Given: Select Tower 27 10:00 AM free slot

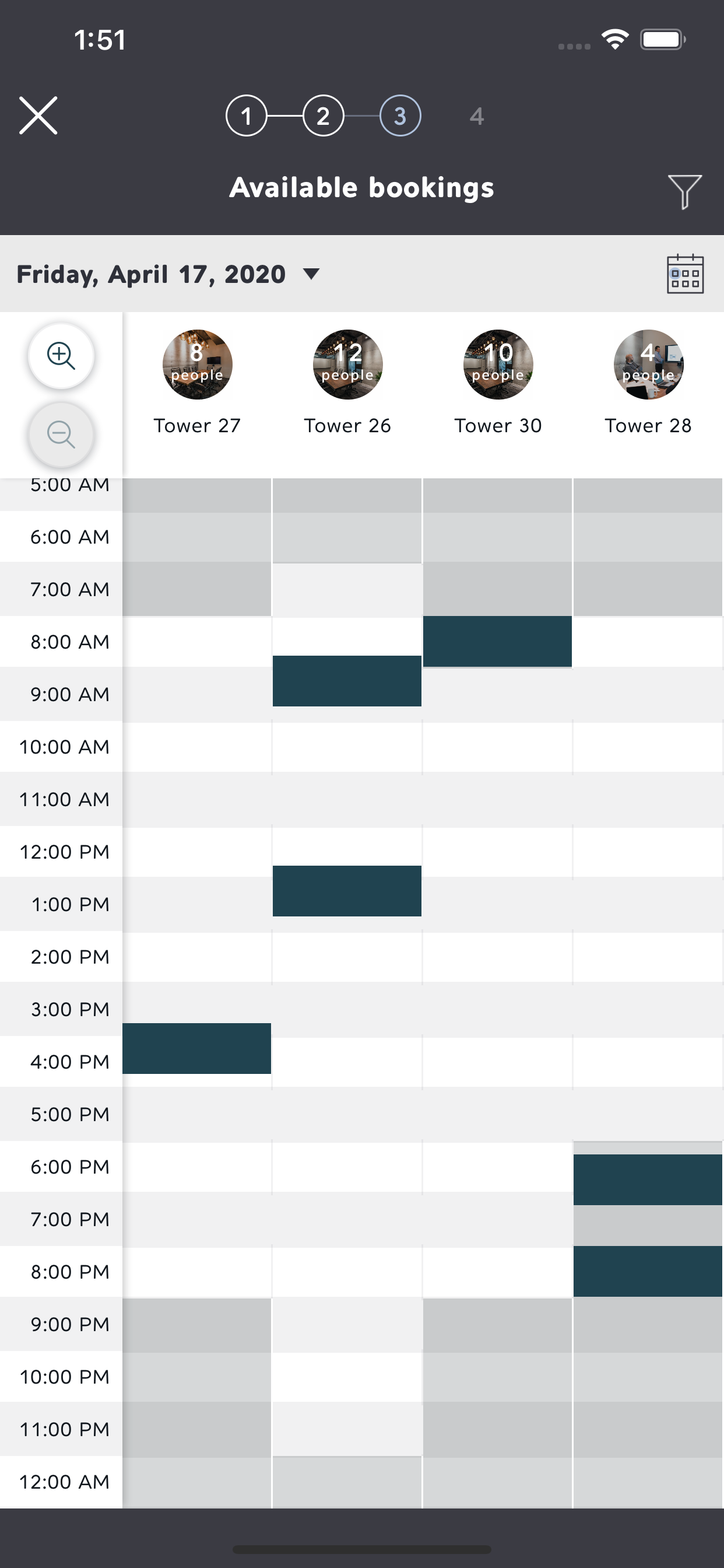Looking at the screenshot, I should 196,747.
